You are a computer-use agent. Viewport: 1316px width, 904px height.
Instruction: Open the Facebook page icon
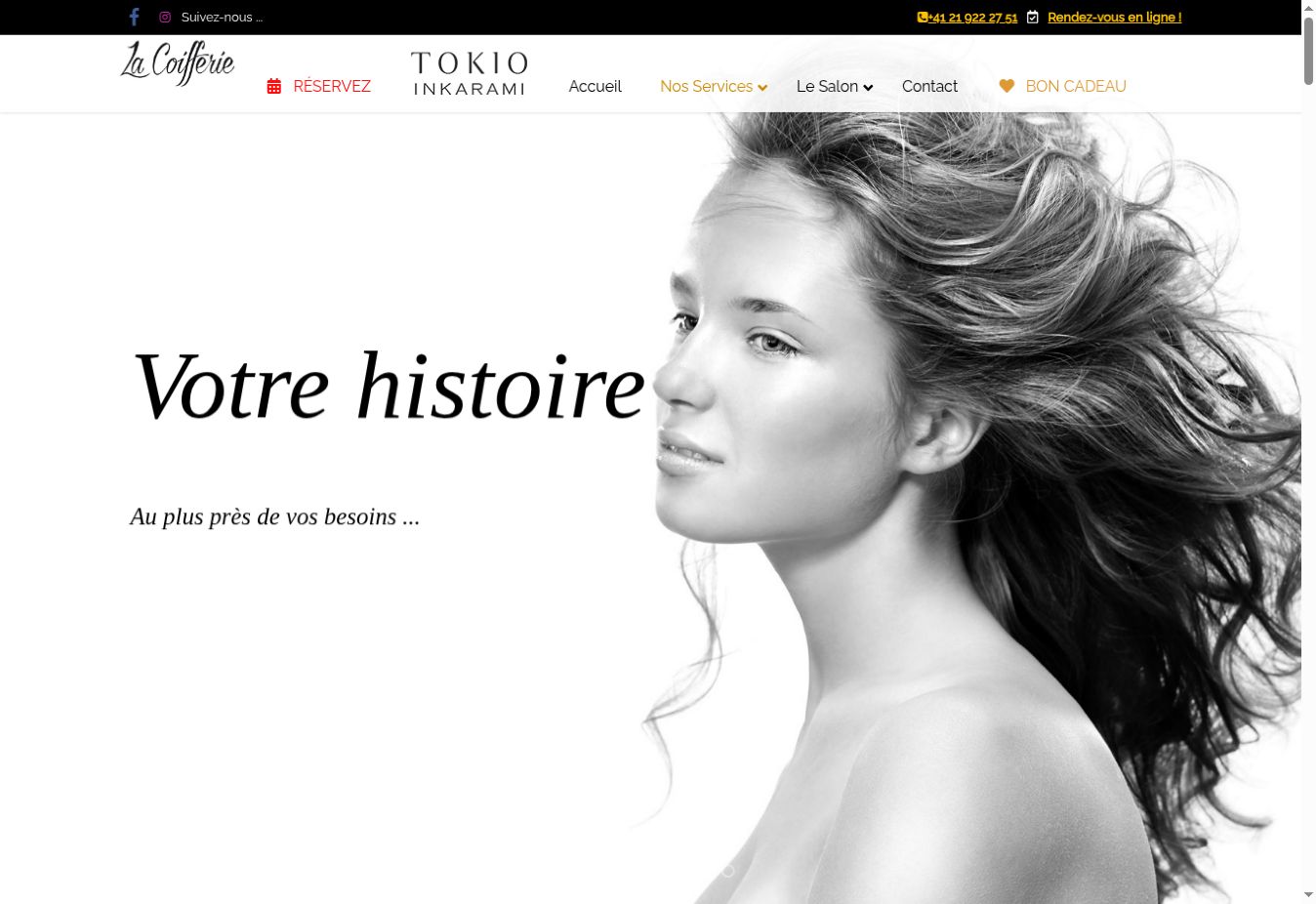click(x=135, y=17)
